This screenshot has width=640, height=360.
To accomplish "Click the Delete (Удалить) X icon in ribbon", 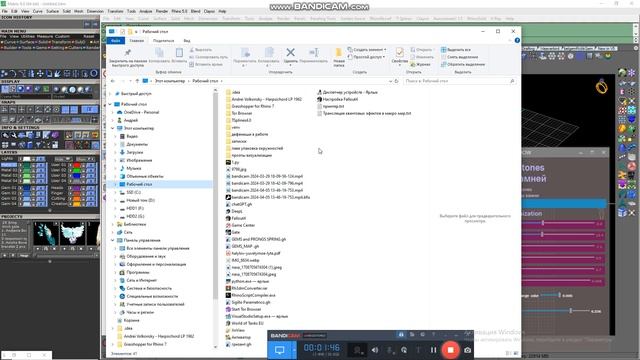I will pos(290,54).
